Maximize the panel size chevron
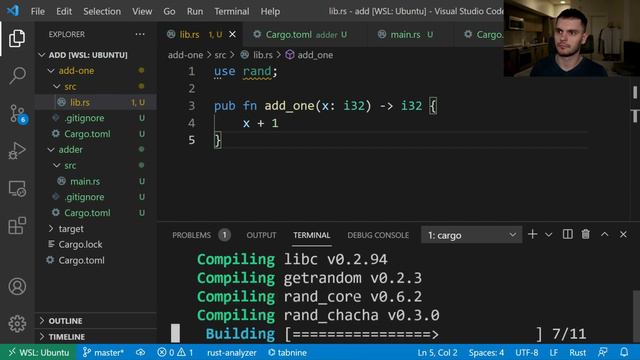Screen dimensions: 640x360 [x=604, y=234]
